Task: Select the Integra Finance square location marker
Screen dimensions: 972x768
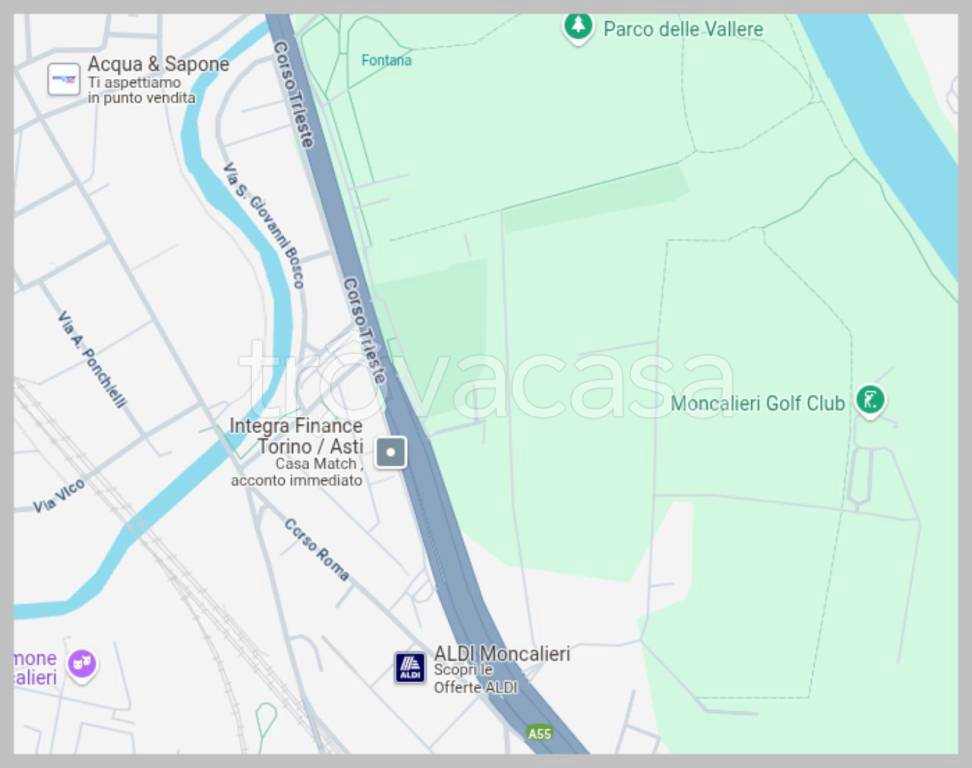Action: 391,452
